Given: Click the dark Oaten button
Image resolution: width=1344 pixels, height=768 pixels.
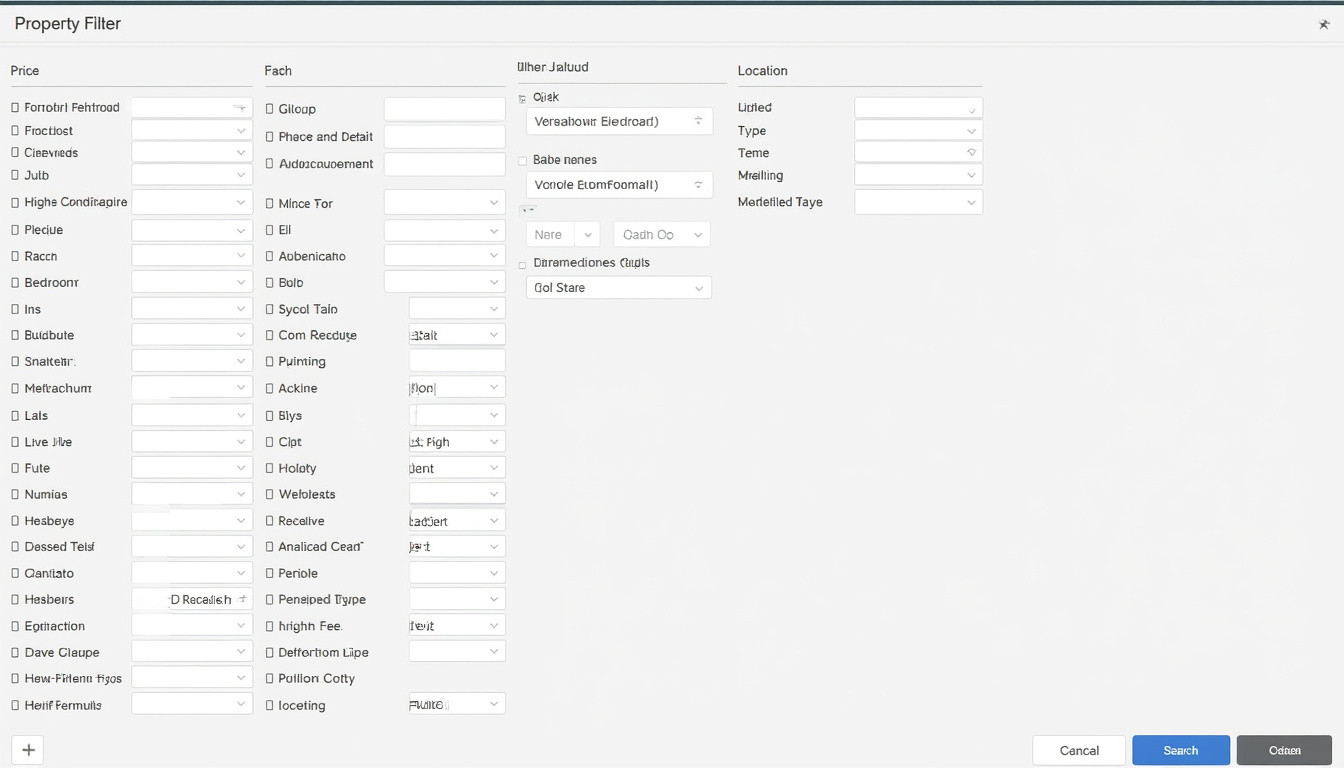Looking at the screenshot, I should (1285, 750).
